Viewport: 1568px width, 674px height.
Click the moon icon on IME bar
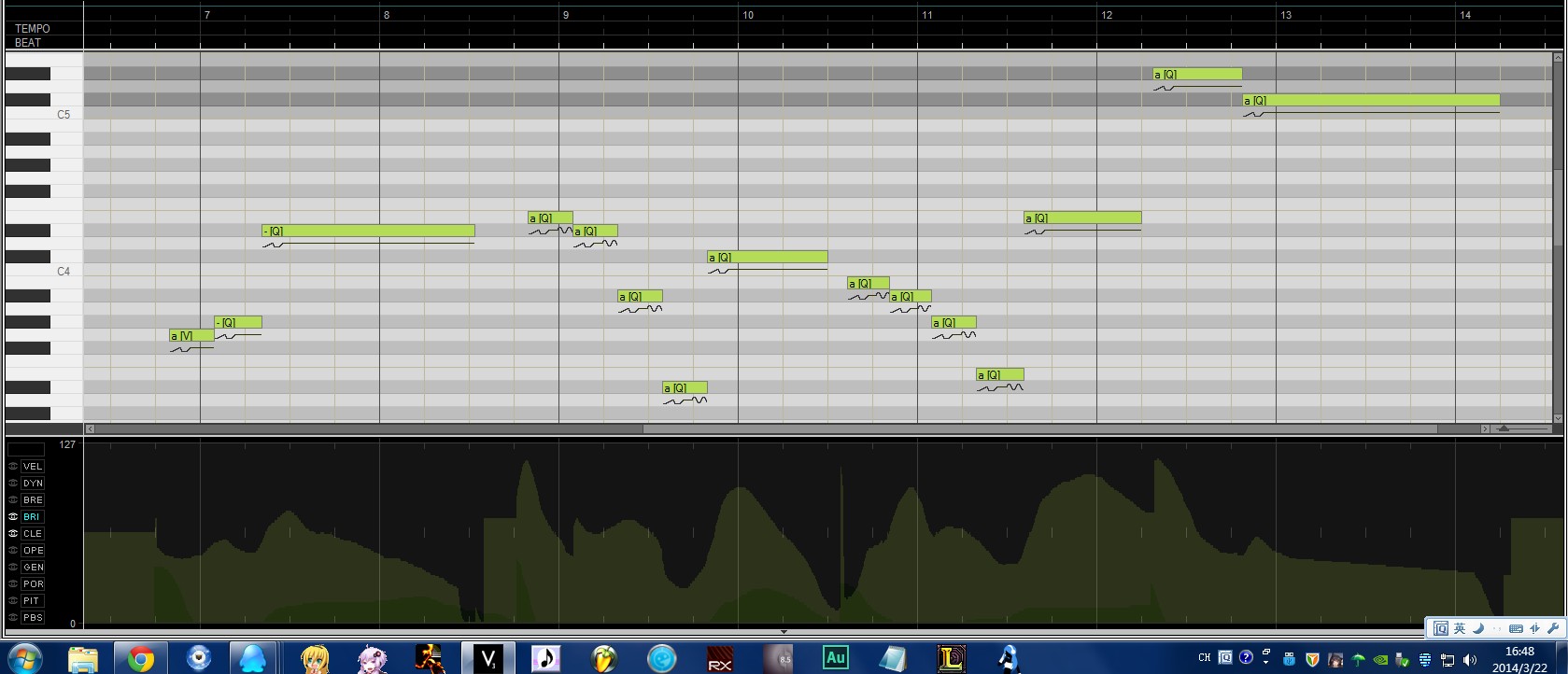click(1478, 628)
